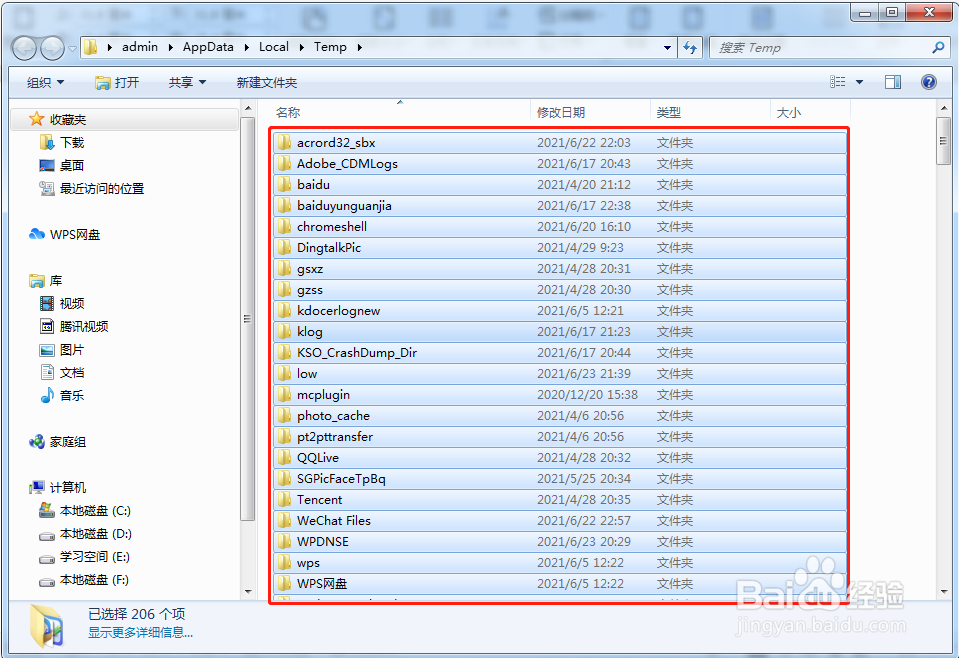Click the Back navigation arrow
The width and height of the screenshot is (959, 658).
24,48
